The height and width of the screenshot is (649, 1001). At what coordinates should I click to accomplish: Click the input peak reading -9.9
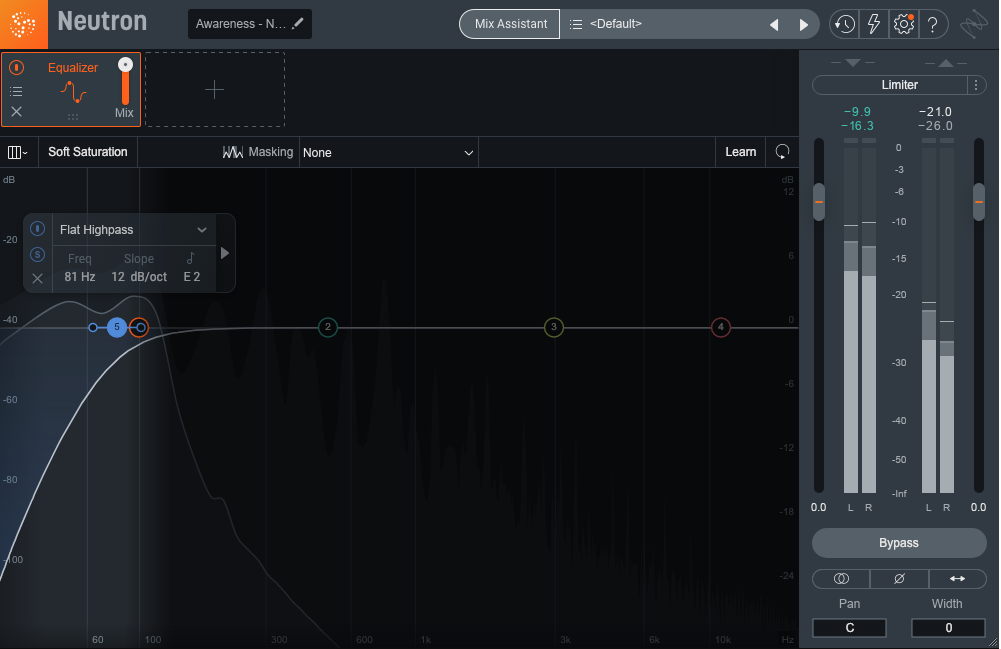pyautogui.click(x=857, y=112)
